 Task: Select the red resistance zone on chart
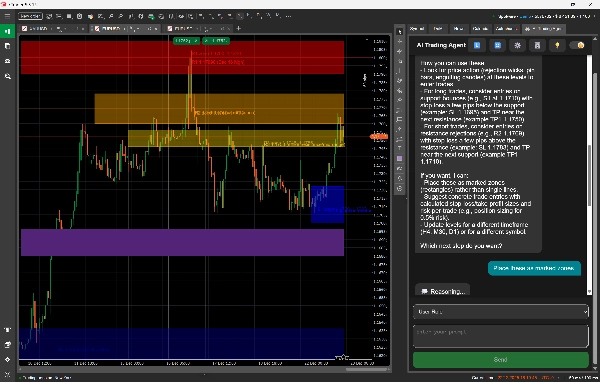coord(182,57)
